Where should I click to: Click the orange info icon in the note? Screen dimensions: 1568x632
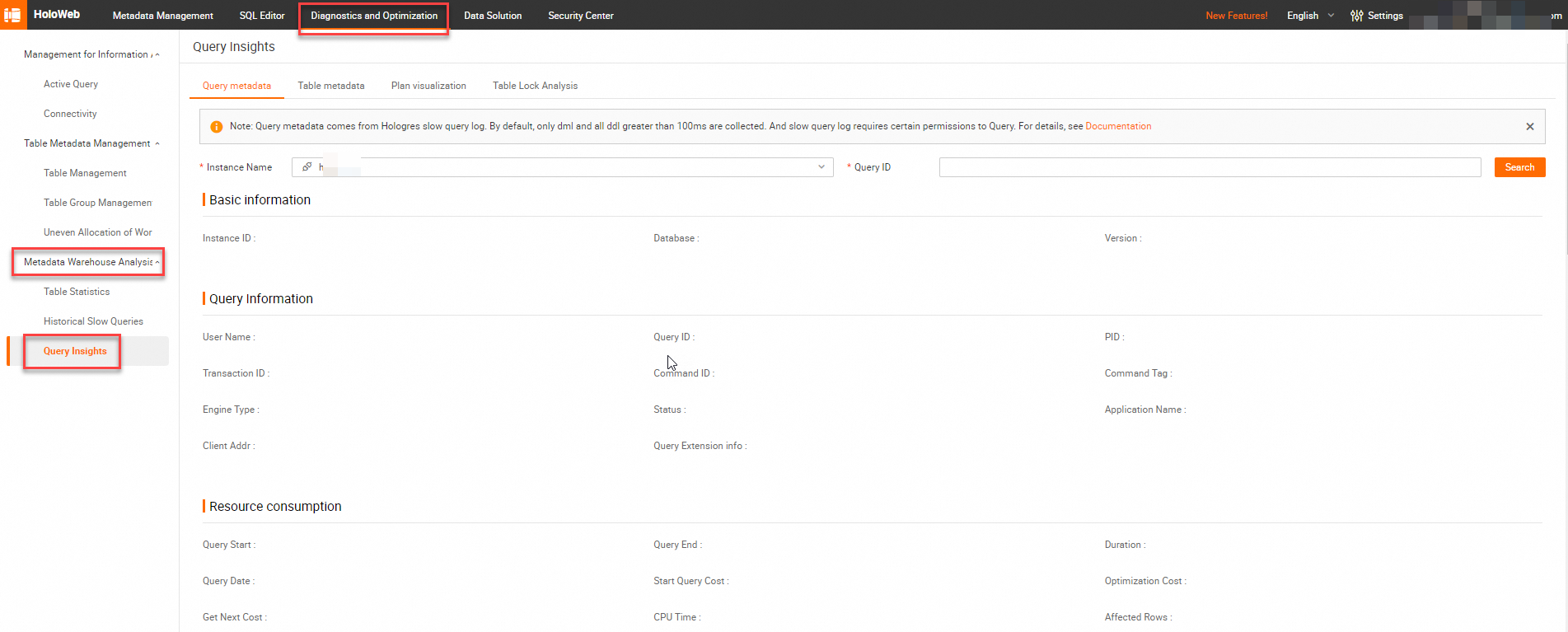pyautogui.click(x=217, y=127)
